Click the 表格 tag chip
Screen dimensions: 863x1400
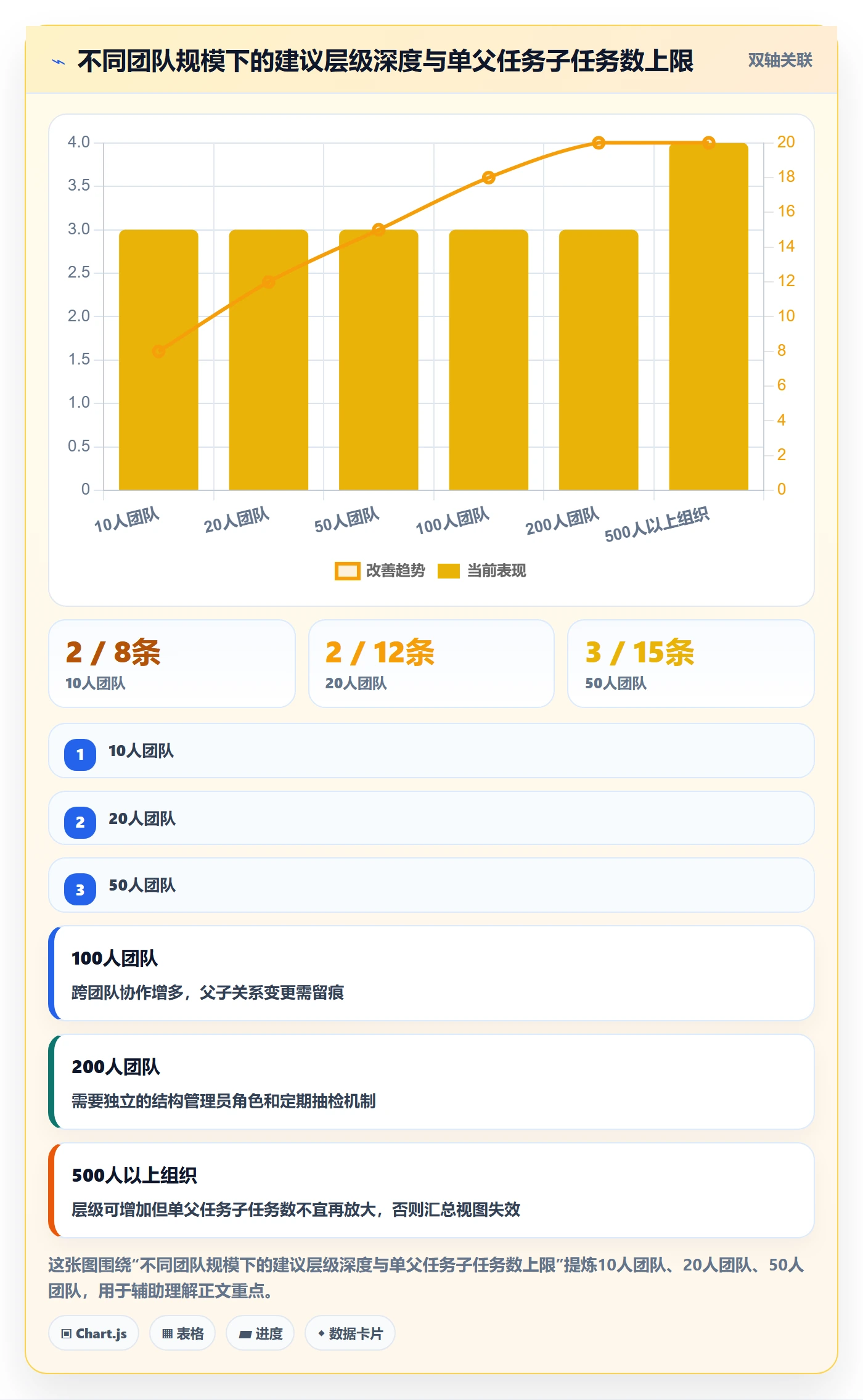click(x=182, y=1333)
